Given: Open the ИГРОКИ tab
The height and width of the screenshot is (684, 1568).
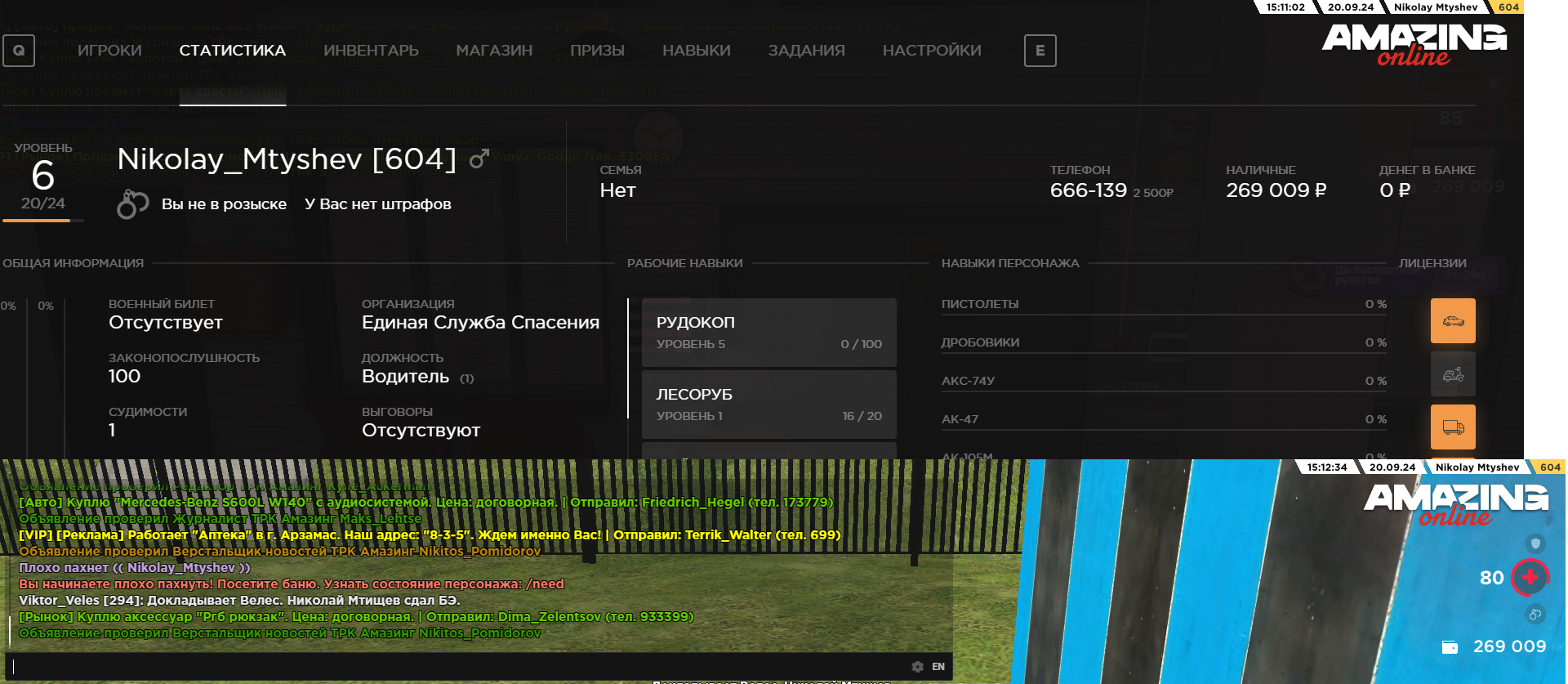Looking at the screenshot, I should click(x=109, y=51).
